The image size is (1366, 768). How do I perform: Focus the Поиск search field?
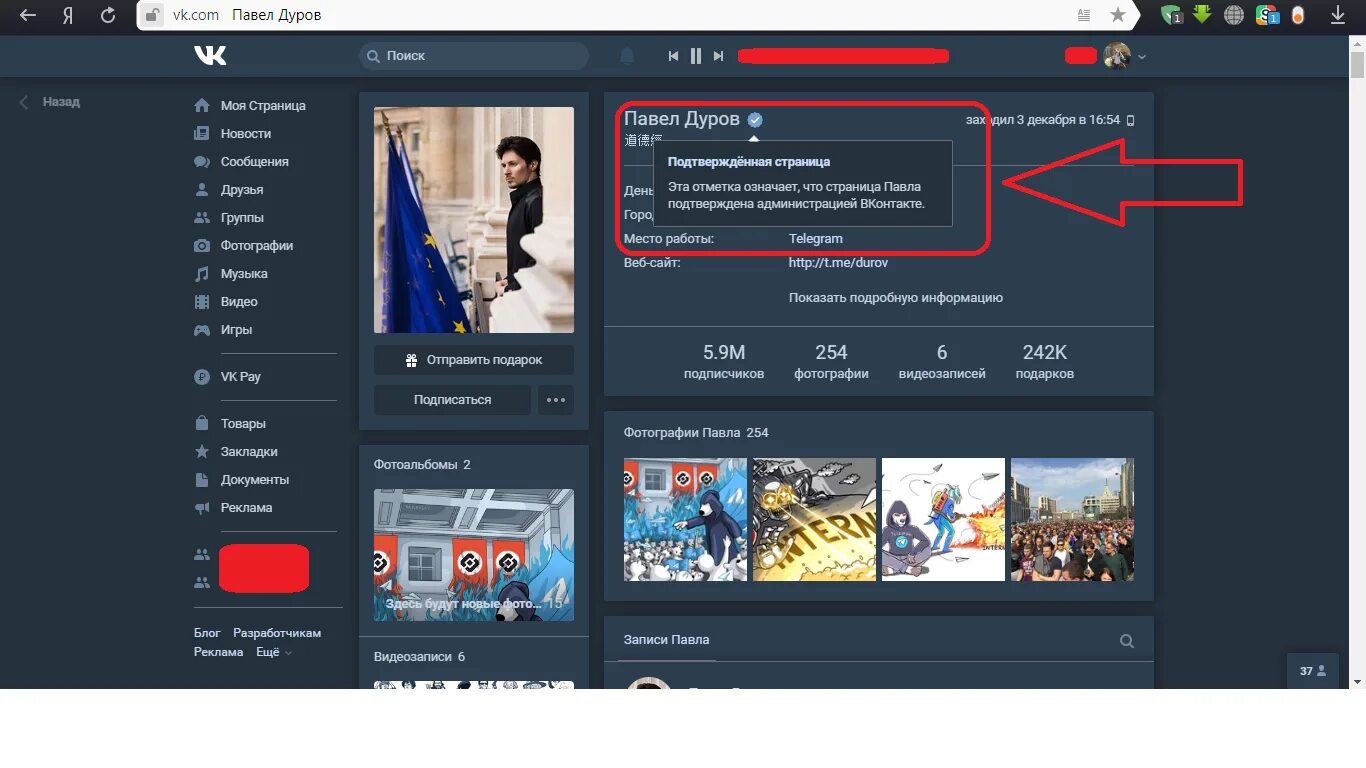474,56
